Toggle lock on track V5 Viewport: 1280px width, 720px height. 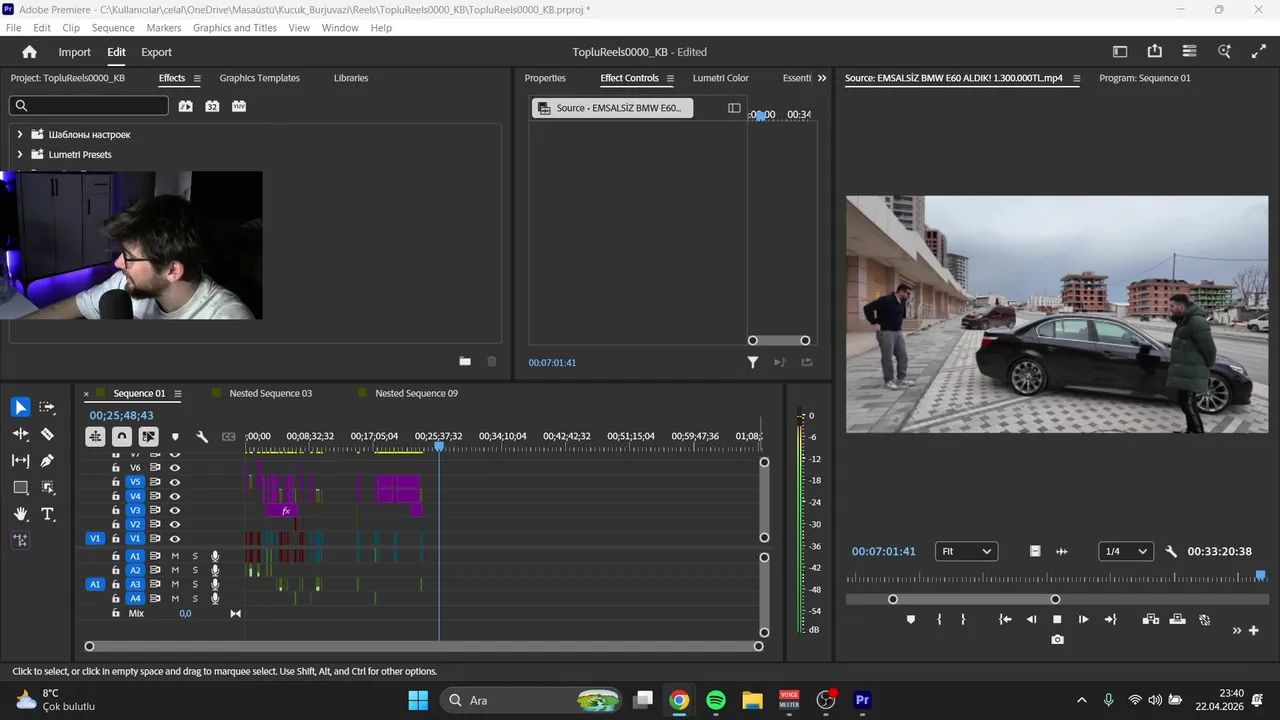116,482
